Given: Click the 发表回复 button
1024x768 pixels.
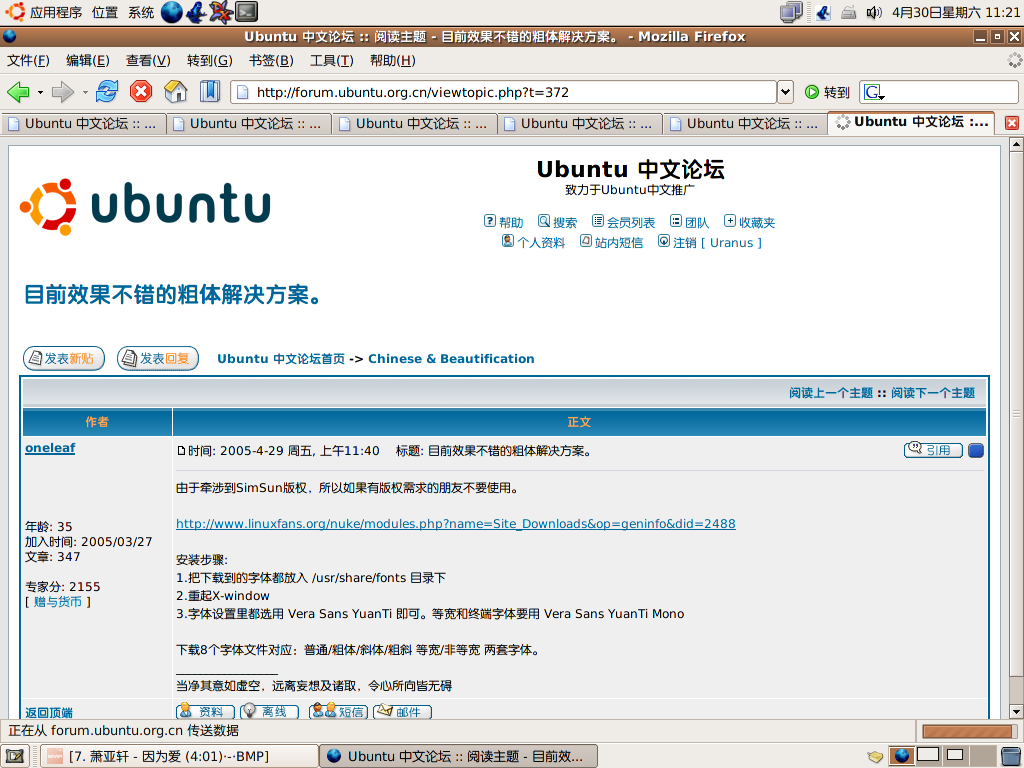Looking at the screenshot, I should 158,359.
